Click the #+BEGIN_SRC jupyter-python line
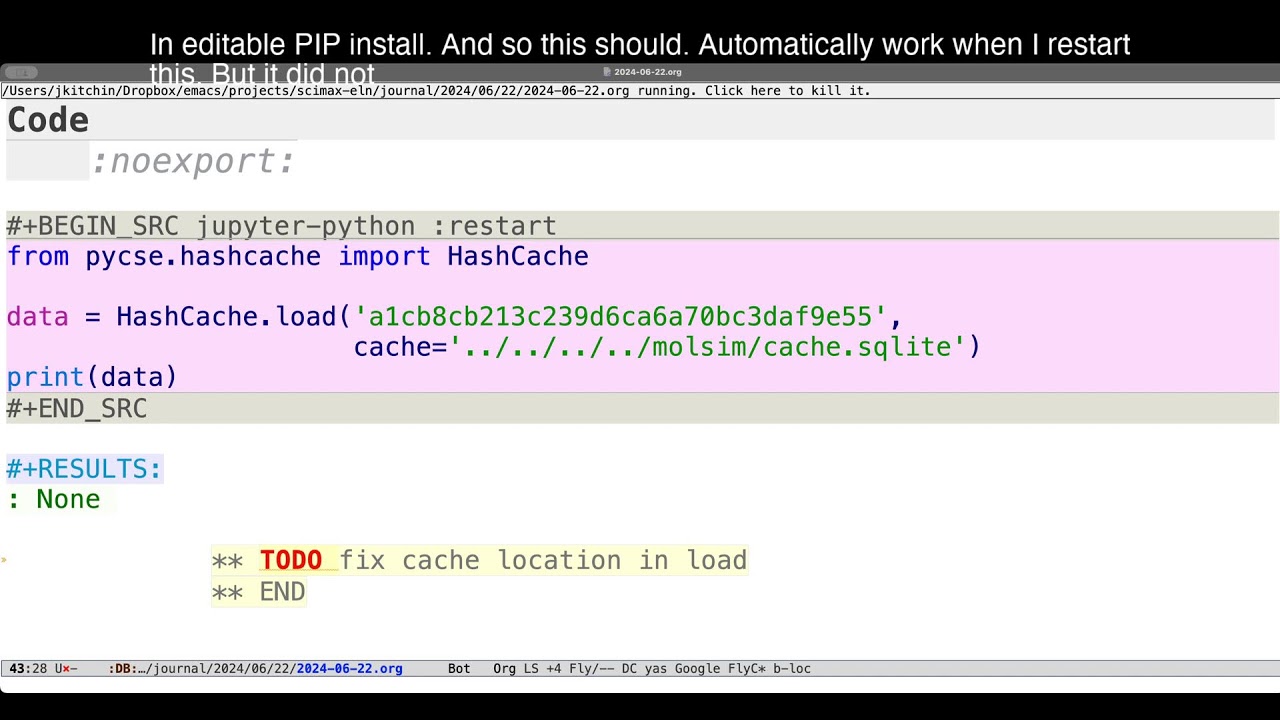The width and height of the screenshot is (1280, 720). point(281,226)
